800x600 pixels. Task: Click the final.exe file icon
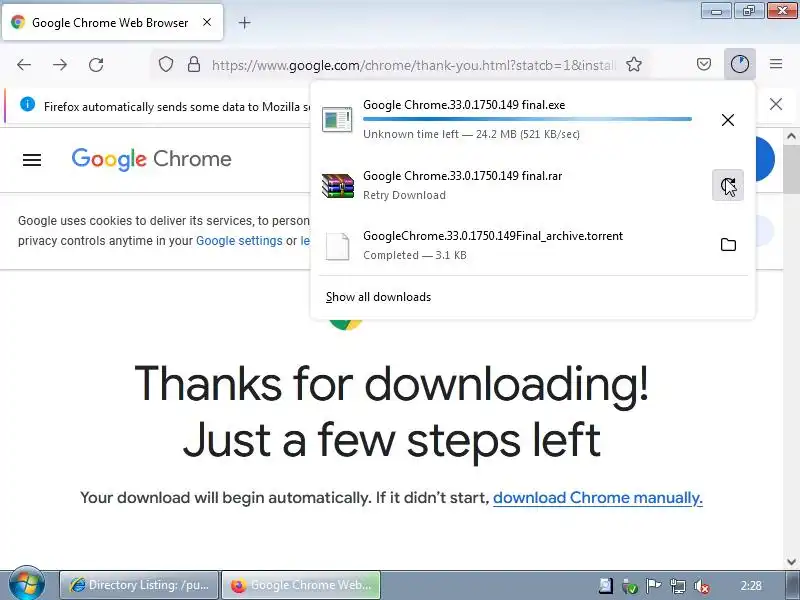337,120
